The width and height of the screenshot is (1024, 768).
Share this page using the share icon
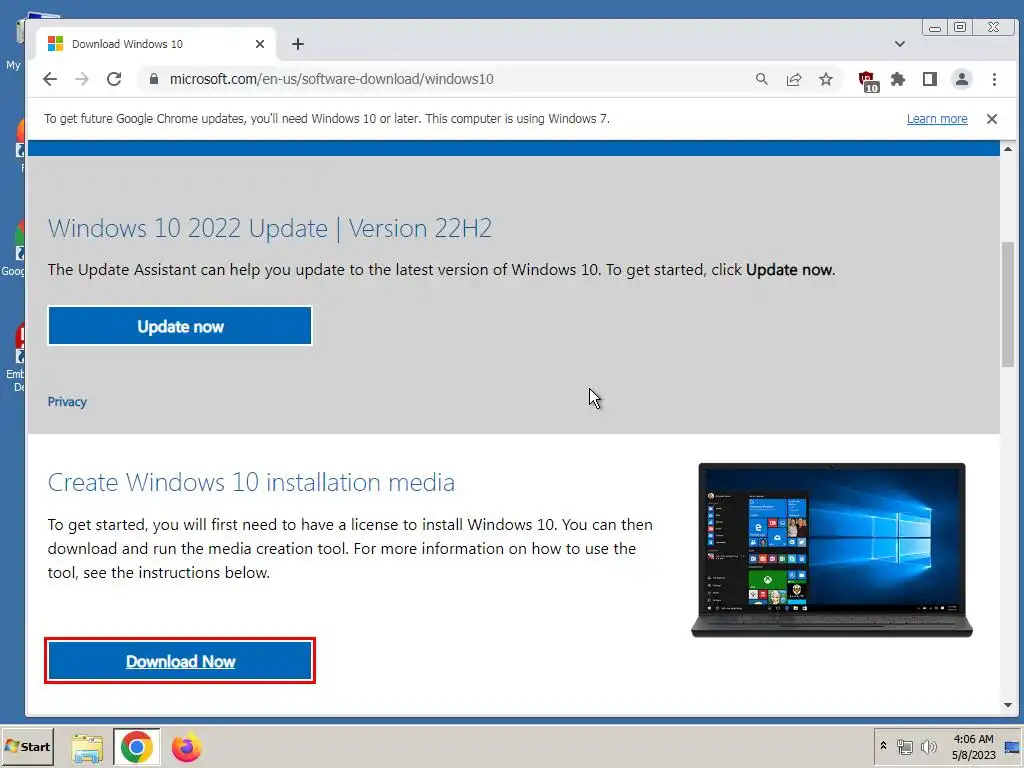[x=794, y=80]
